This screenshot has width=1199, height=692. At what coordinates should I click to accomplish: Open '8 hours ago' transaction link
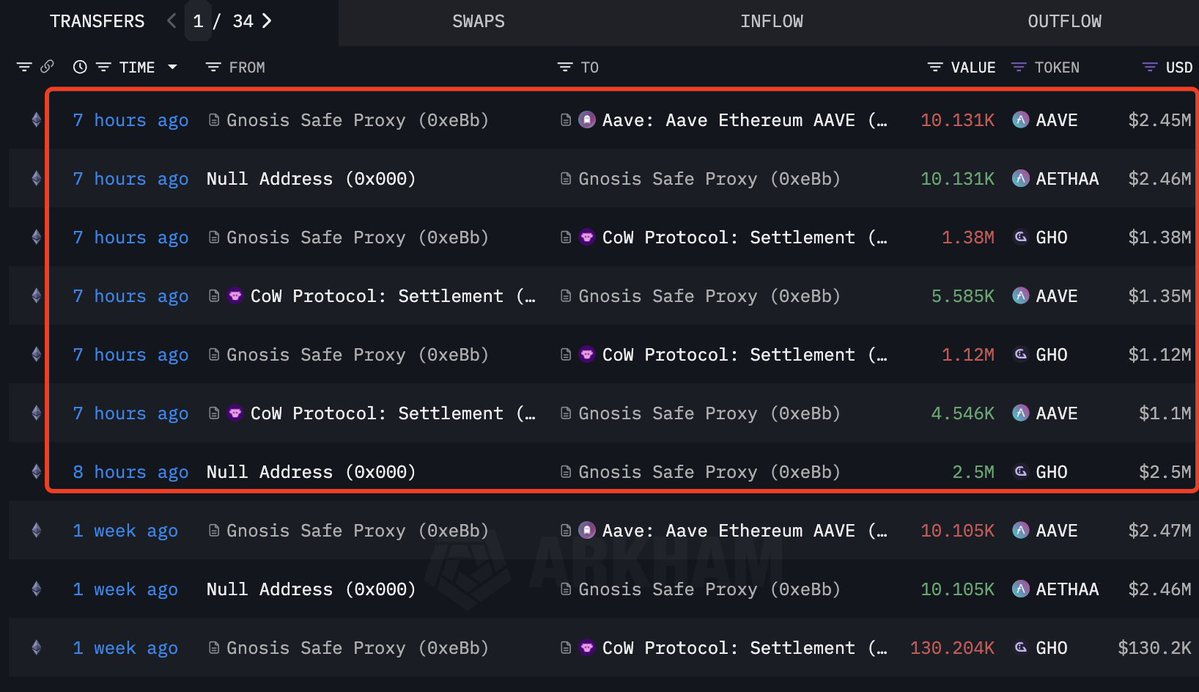tap(131, 472)
